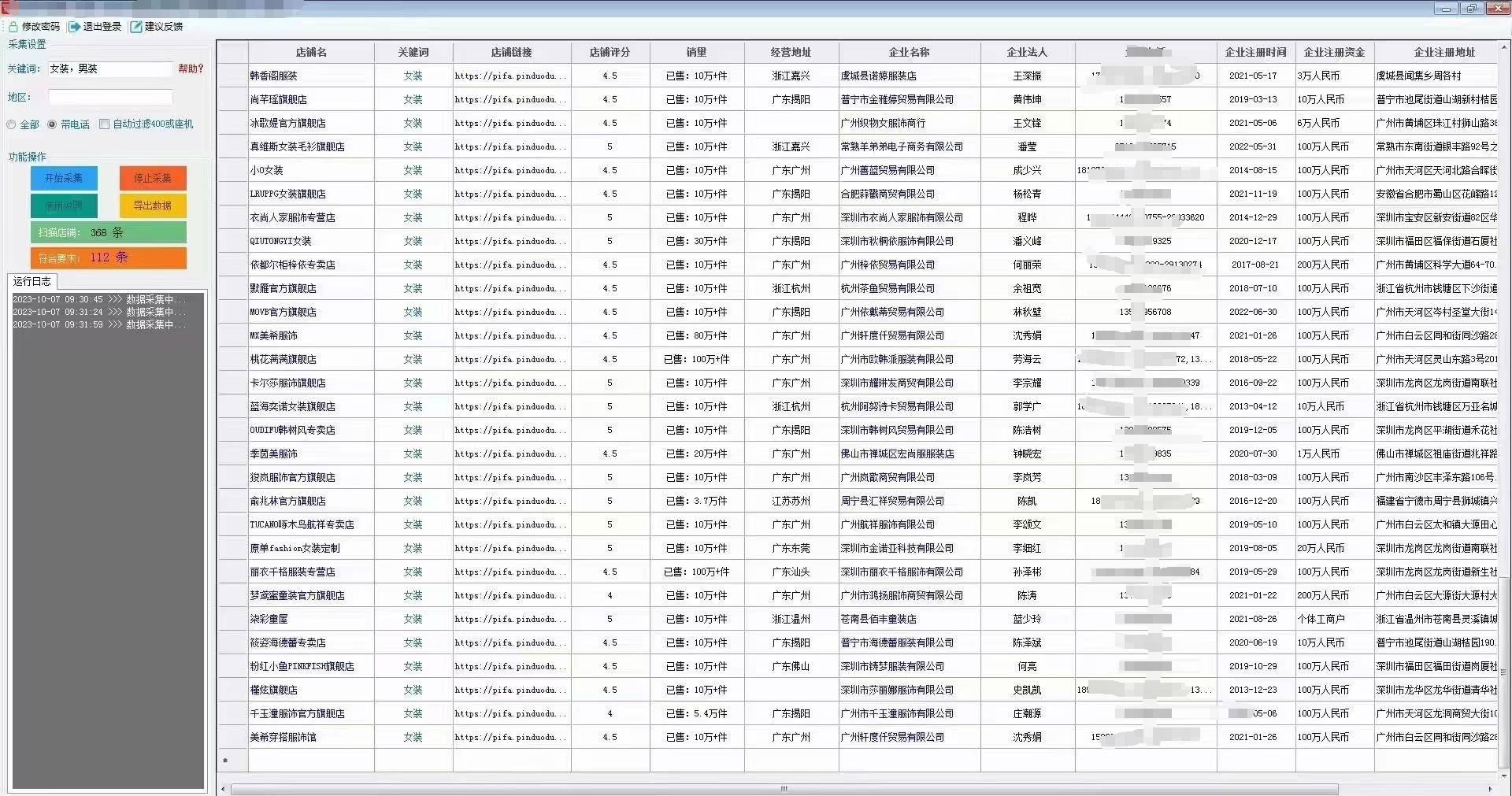Click the empty 地区 input field
Image resolution: width=1512 pixels, height=796 pixels.
110,98
